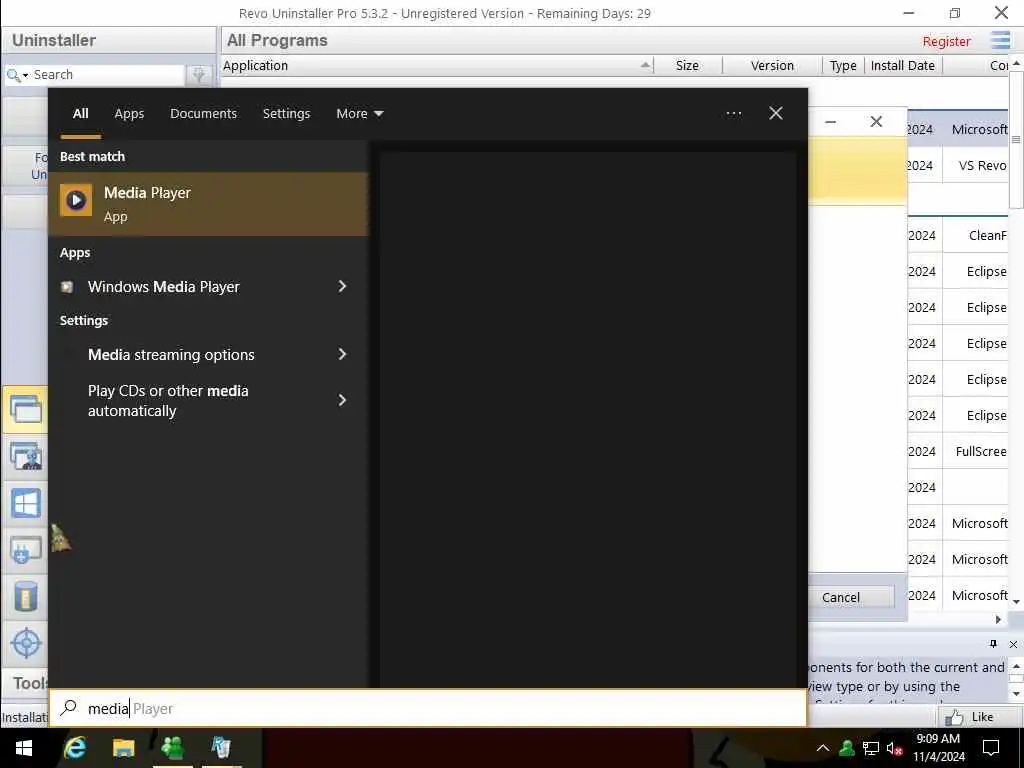Open the green people app on taskbar
The height and width of the screenshot is (768, 1024).
172,748
